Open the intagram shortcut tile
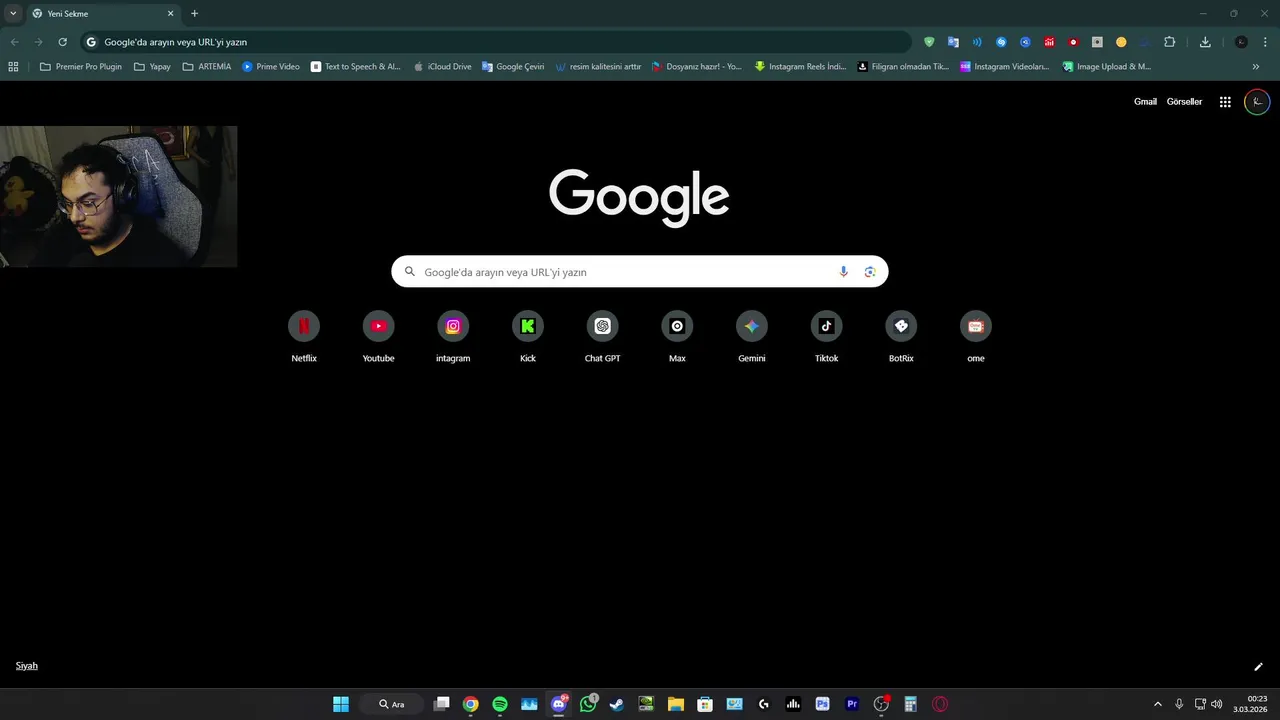1280x720 pixels. (x=453, y=337)
